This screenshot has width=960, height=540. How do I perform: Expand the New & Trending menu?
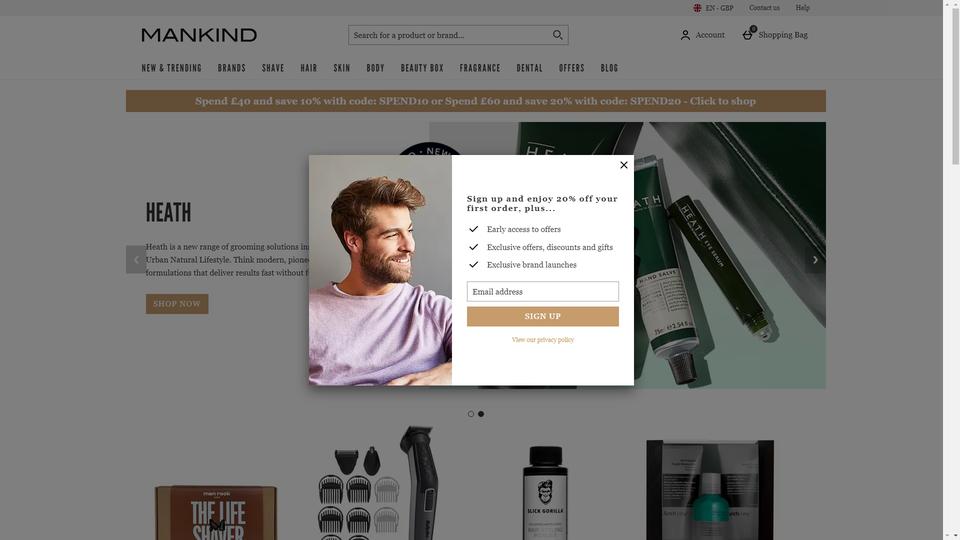tap(171, 68)
